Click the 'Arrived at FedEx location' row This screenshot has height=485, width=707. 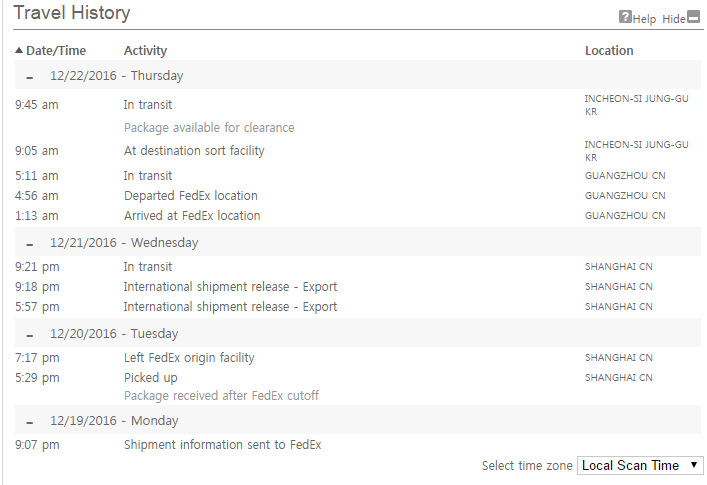point(192,216)
